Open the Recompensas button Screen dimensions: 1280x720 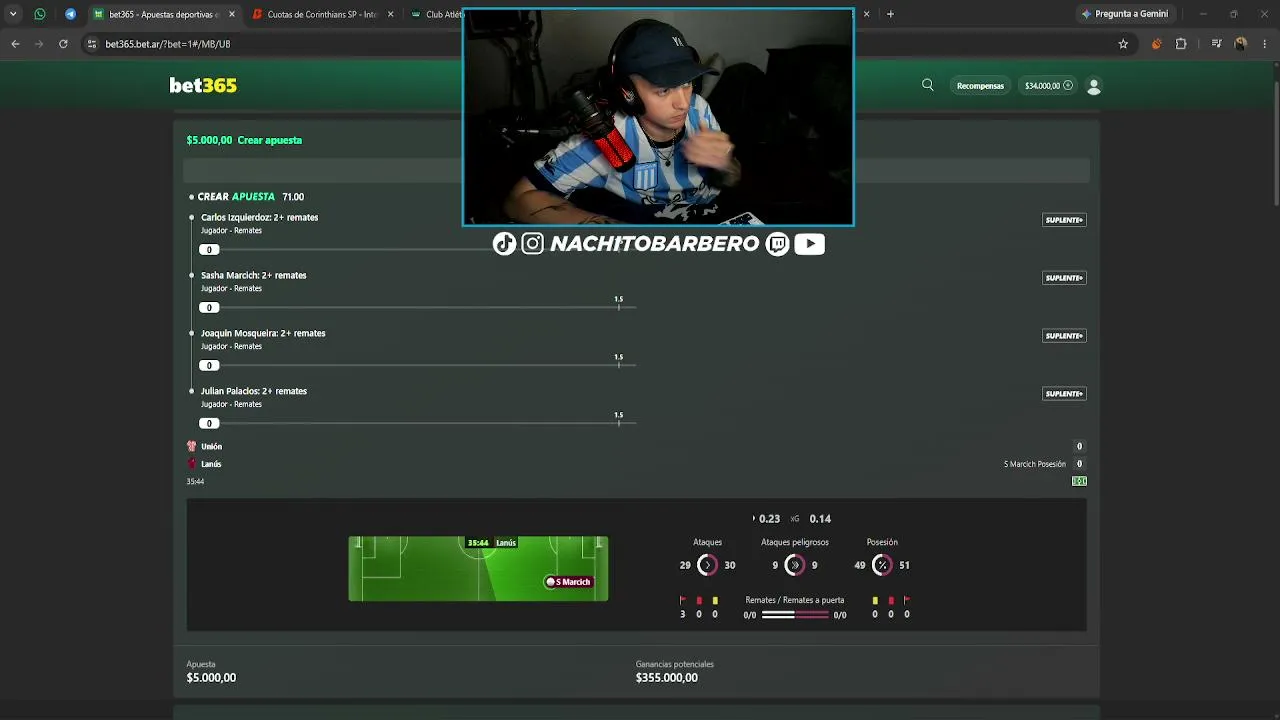[x=980, y=86]
